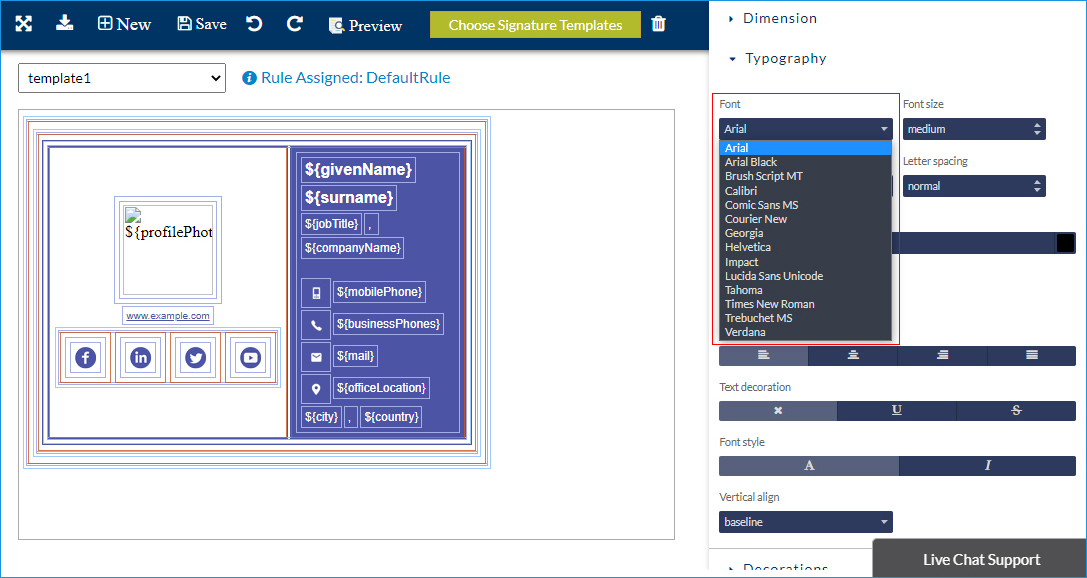Select the LinkedIn icon in signature
The image size is (1087, 578).
tap(140, 358)
